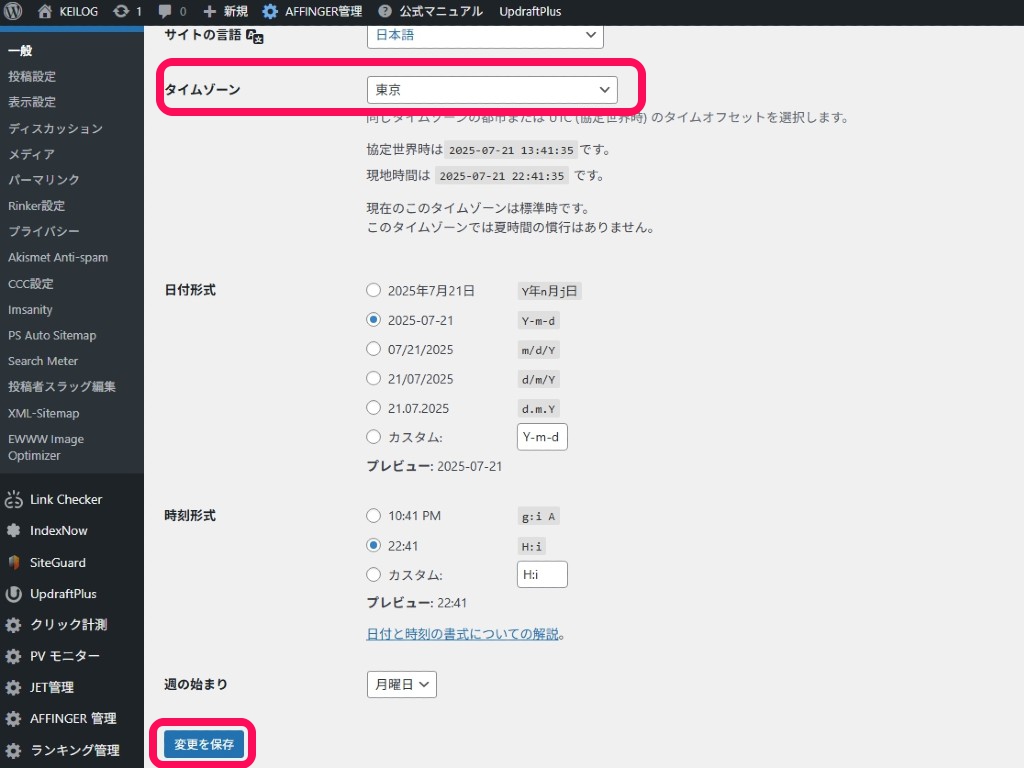
Task: Select date format 21/07/2025
Action: click(x=373, y=378)
